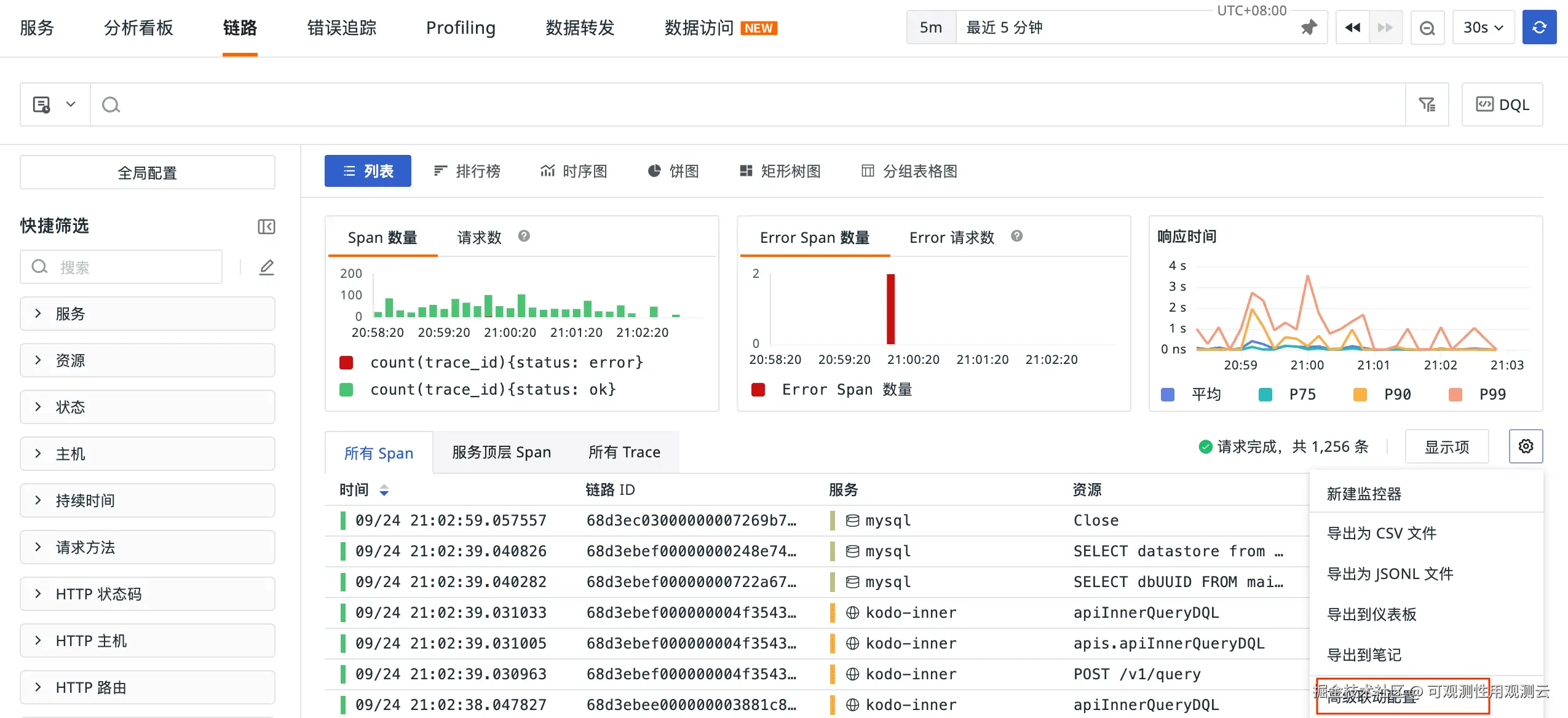
Task: Open the settings gear menu icon
Action: tap(1526, 446)
